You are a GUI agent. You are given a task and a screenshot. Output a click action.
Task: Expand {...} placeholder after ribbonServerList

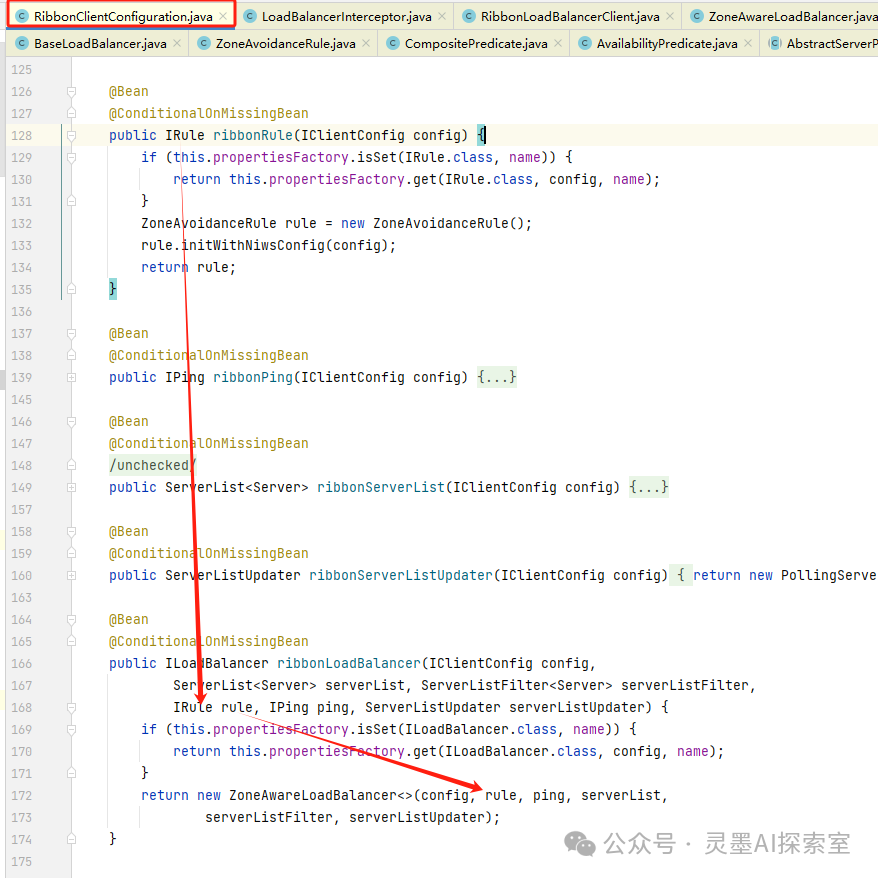click(x=648, y=487)
